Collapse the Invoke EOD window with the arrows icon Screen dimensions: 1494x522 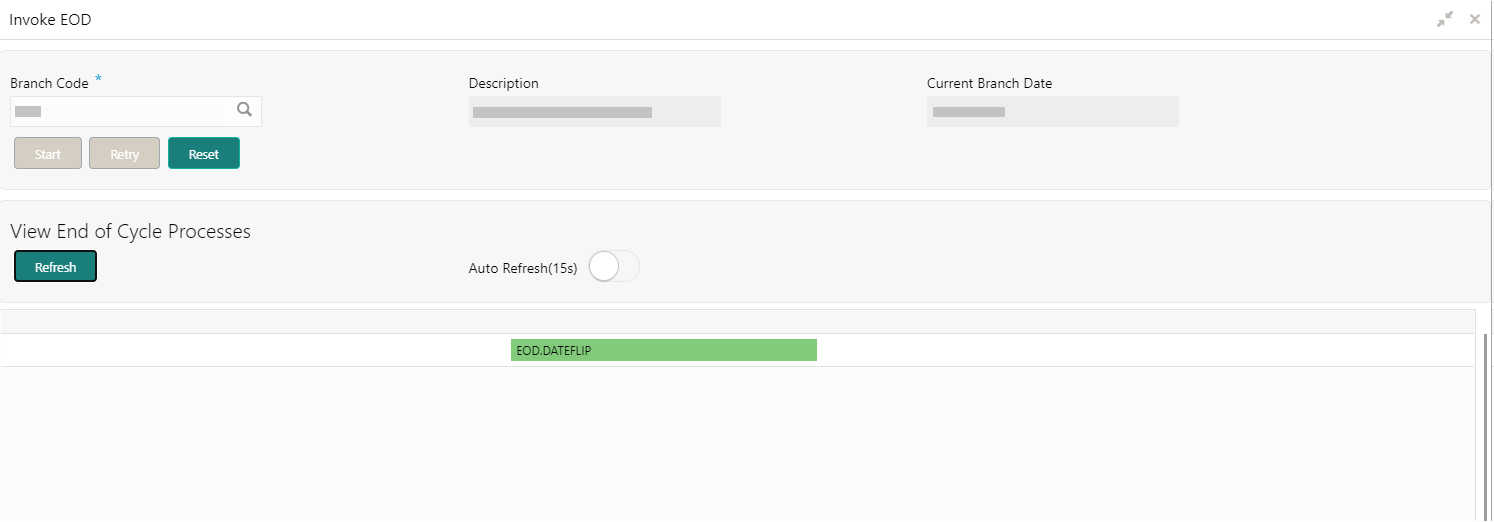coord(1445,20)
